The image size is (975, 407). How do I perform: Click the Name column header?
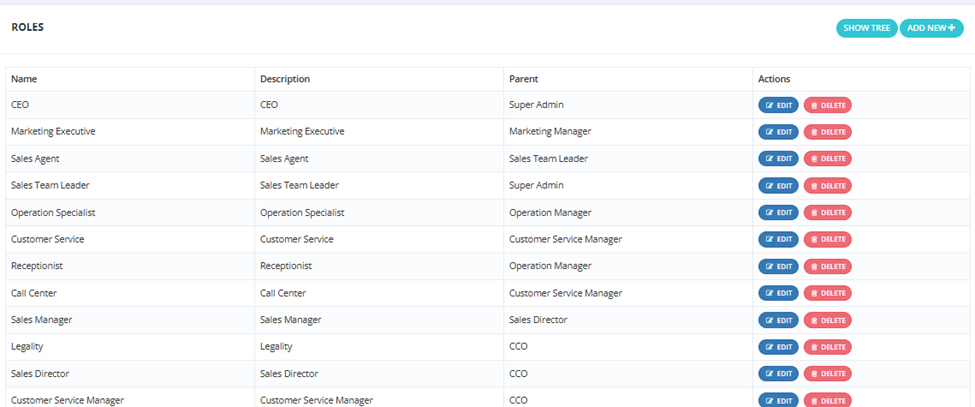click(x=24, y=79)
